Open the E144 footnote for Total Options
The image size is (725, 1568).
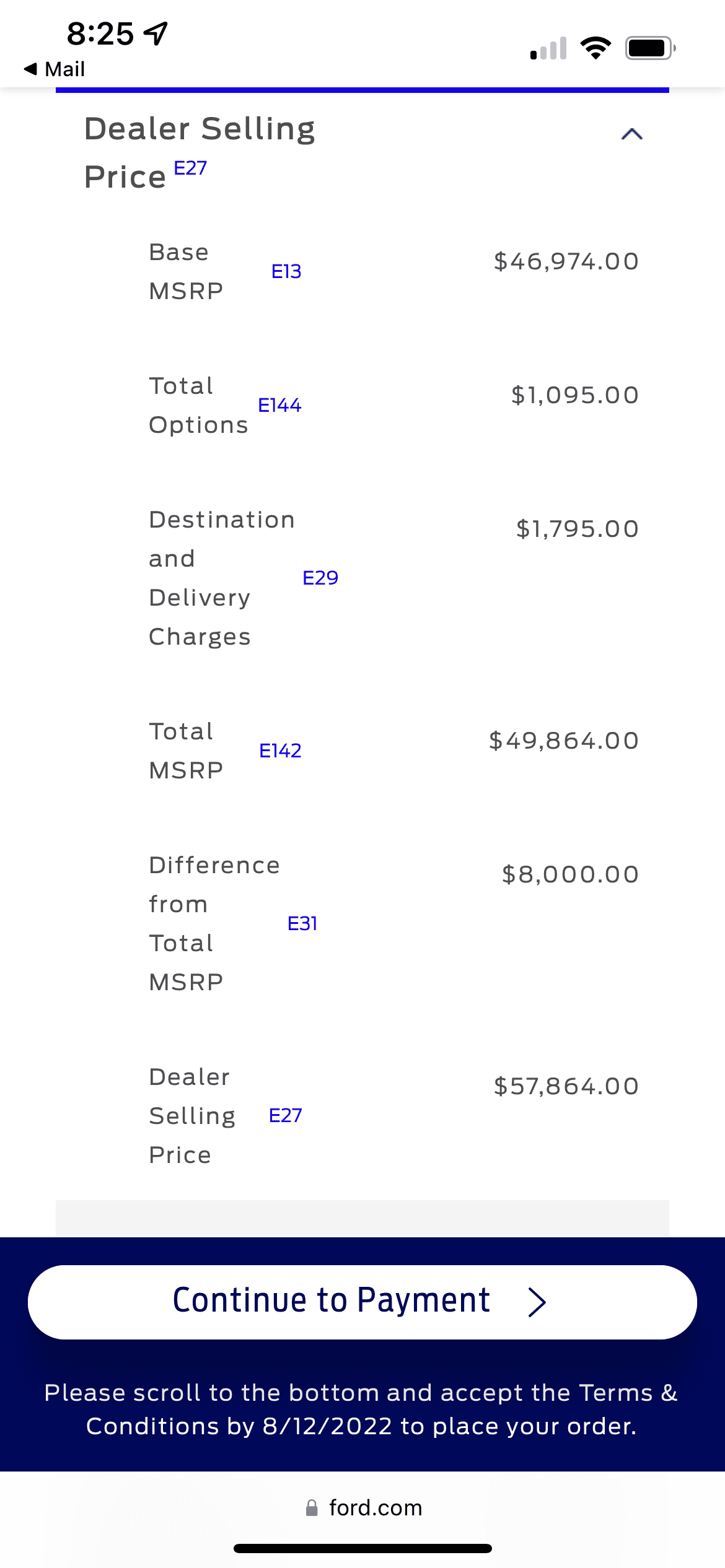pyautogui.click(x=279, y=405)
